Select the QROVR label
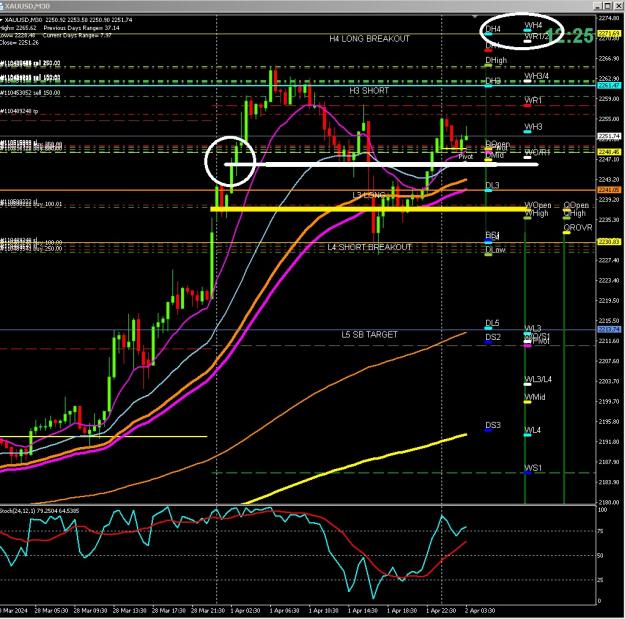Image resolution: width=625 pixels, height=620 pixels. tap(578, 228)
